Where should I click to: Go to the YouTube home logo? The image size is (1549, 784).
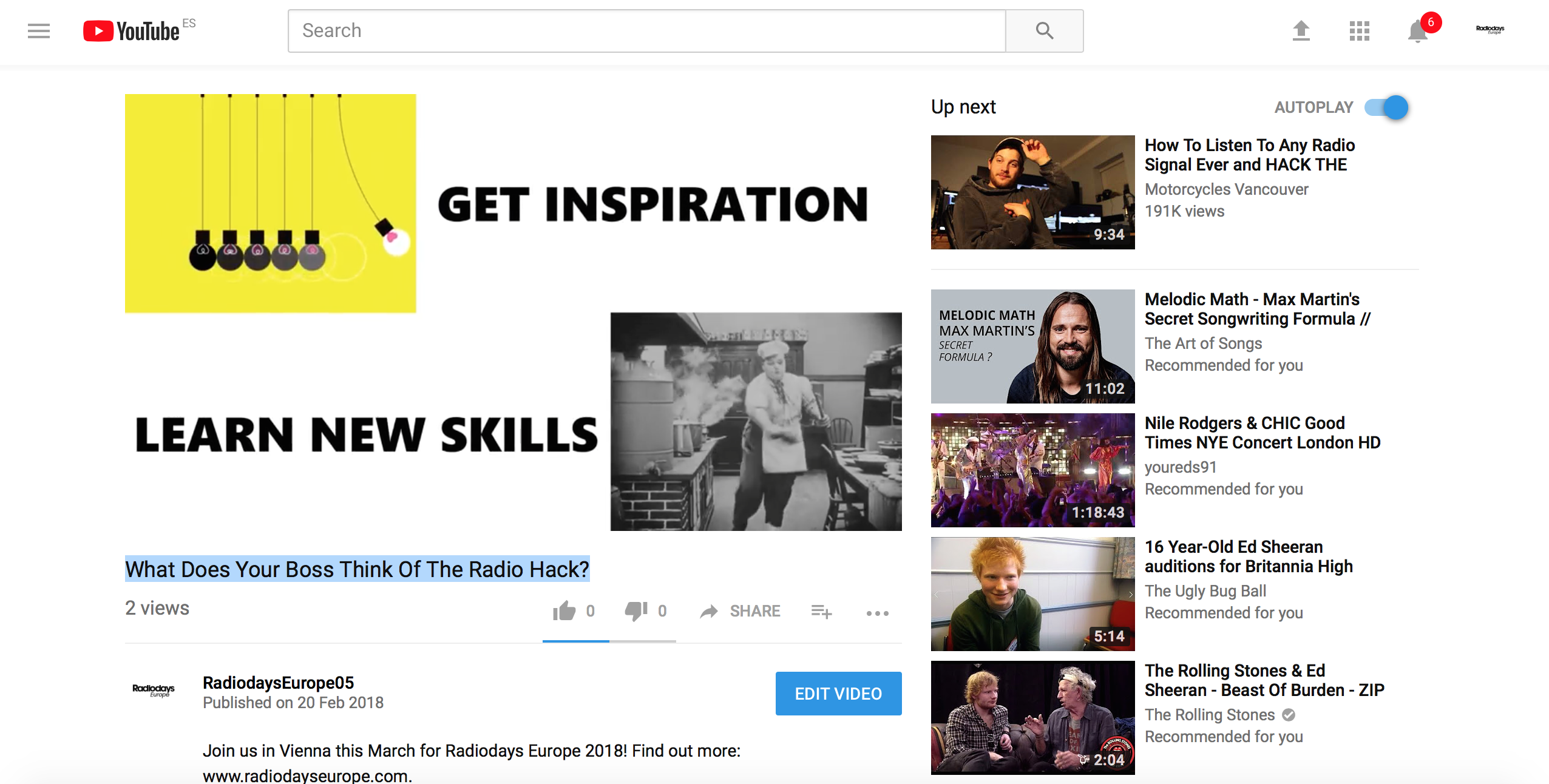point(132,31)
